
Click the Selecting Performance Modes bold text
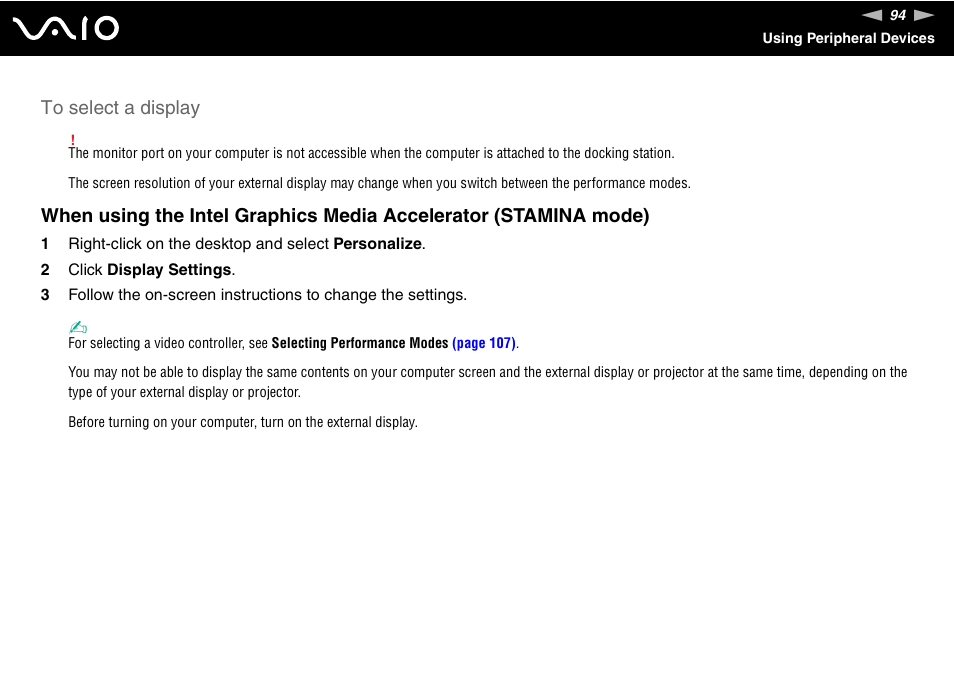[x=360, y=343]
